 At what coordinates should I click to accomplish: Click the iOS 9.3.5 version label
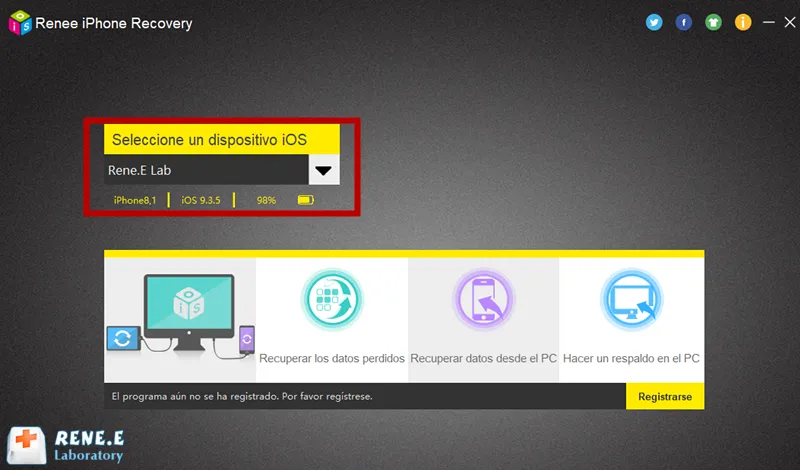201,200
